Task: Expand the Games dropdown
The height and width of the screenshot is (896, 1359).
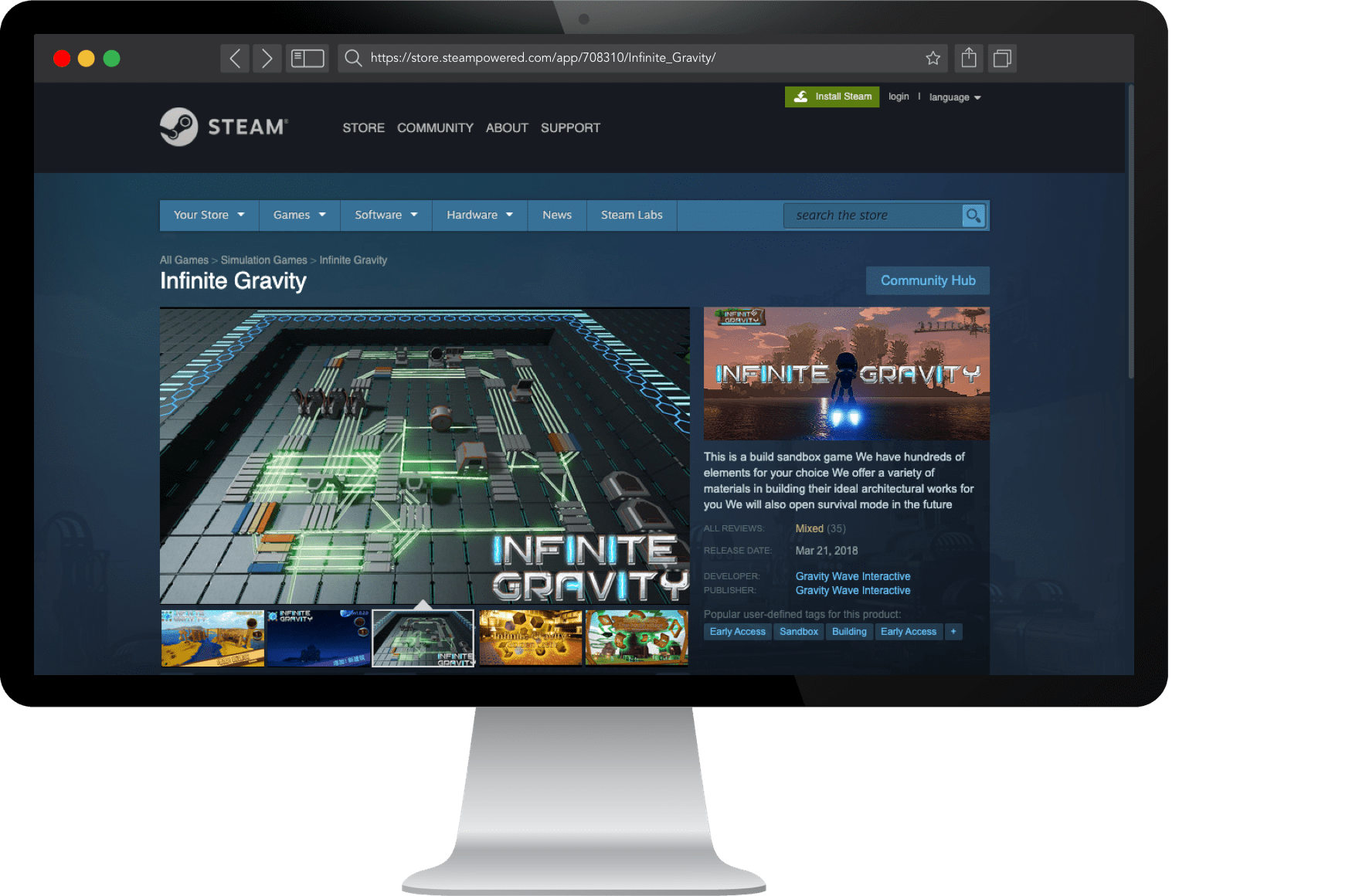Action: (x=300, y=215)
